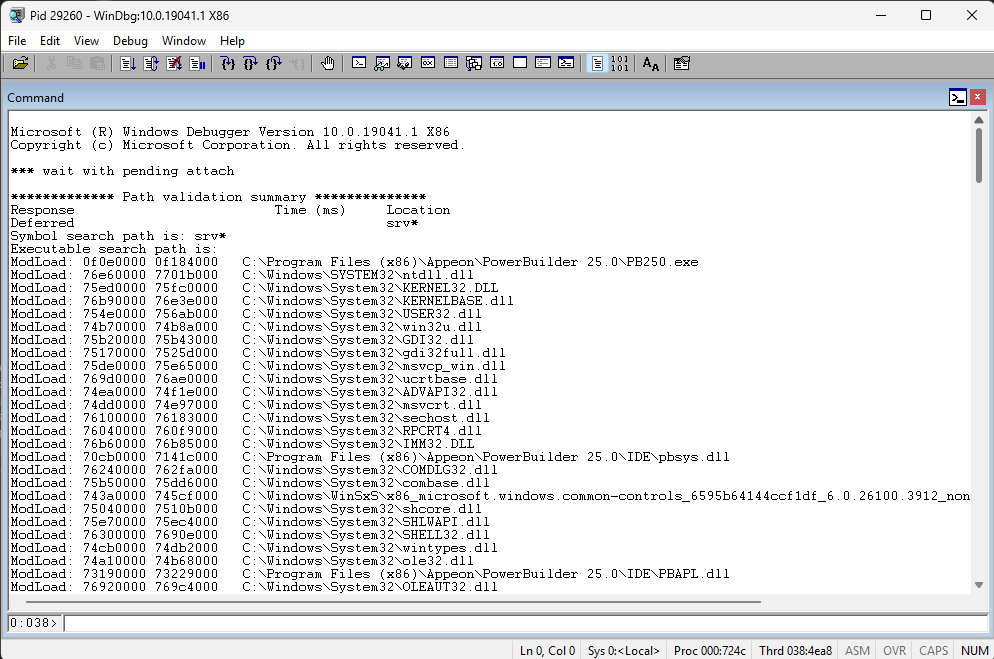The image size is (994, 659).
Task: Click the Break toolbar icon
Action: [x=197, y=63]
